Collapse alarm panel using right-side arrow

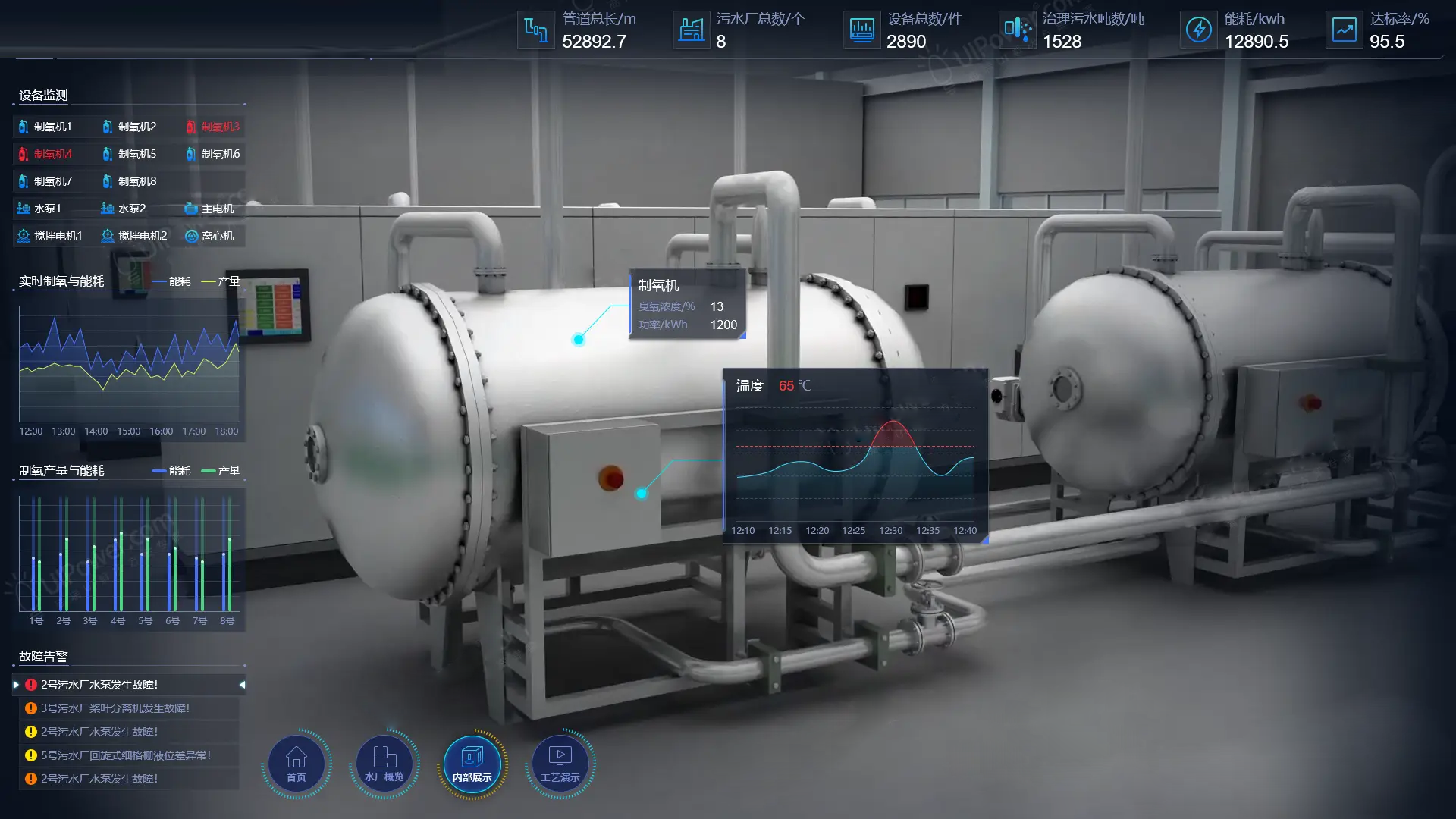pyautogui.click(x=242, y=685)
